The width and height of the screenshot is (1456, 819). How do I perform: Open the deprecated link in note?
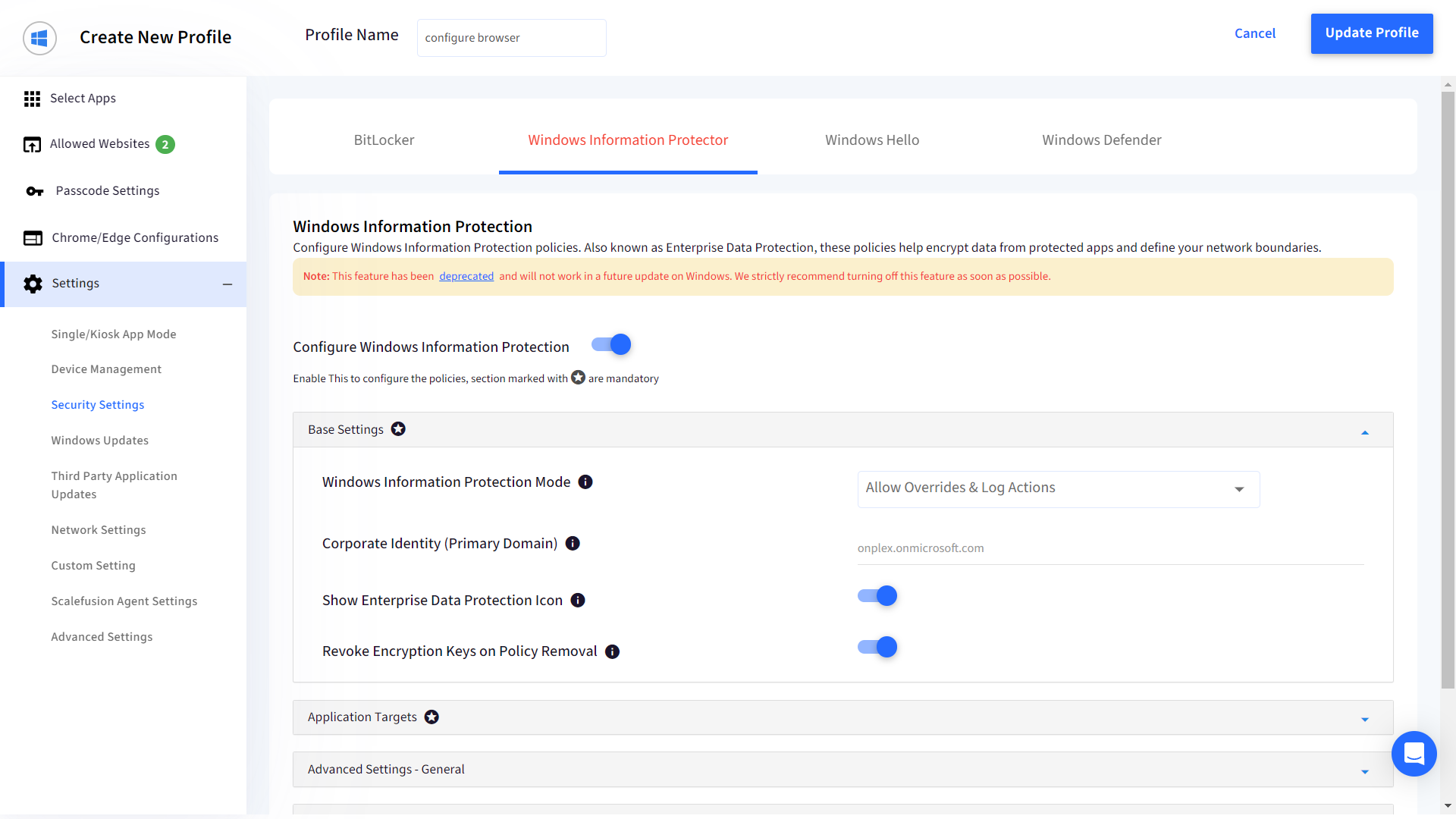coord(466,277)
